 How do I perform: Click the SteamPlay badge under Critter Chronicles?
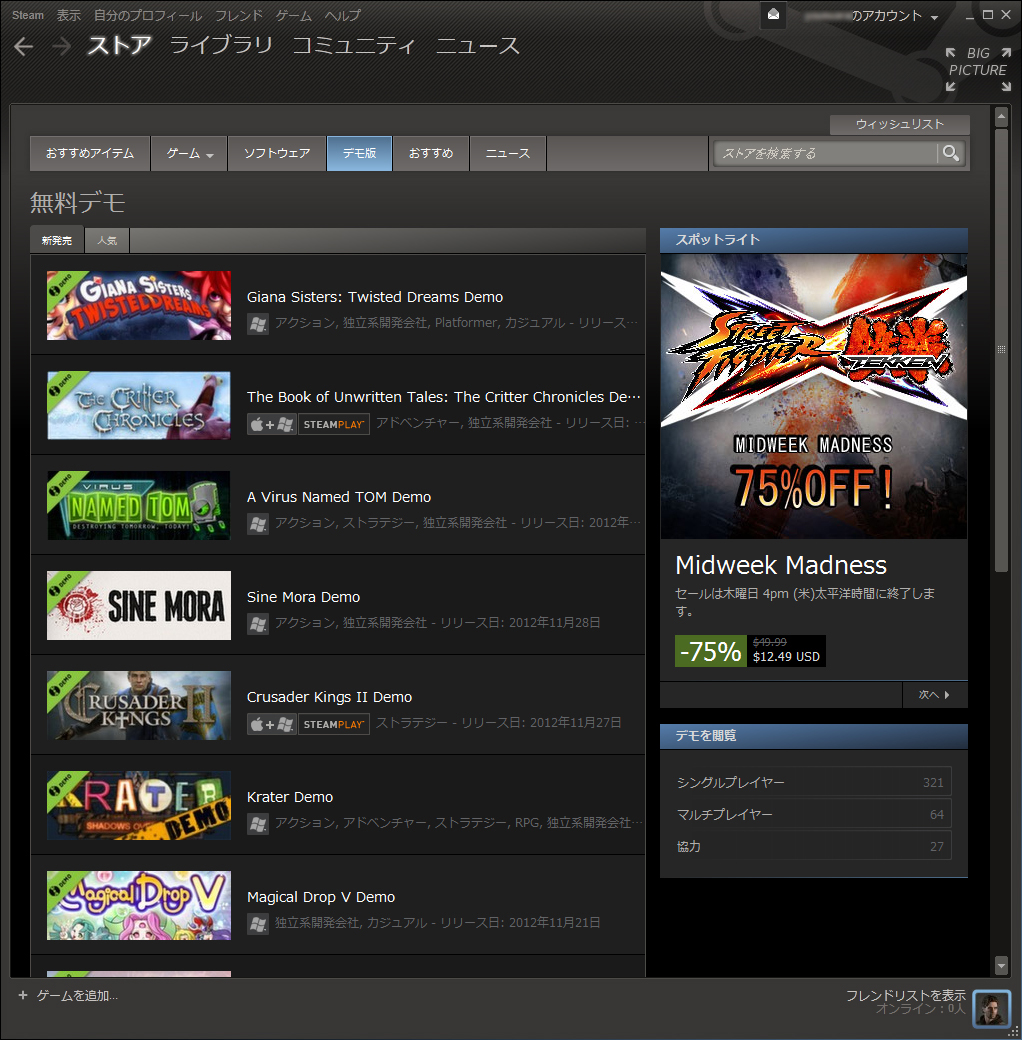[x=334, y=424]
